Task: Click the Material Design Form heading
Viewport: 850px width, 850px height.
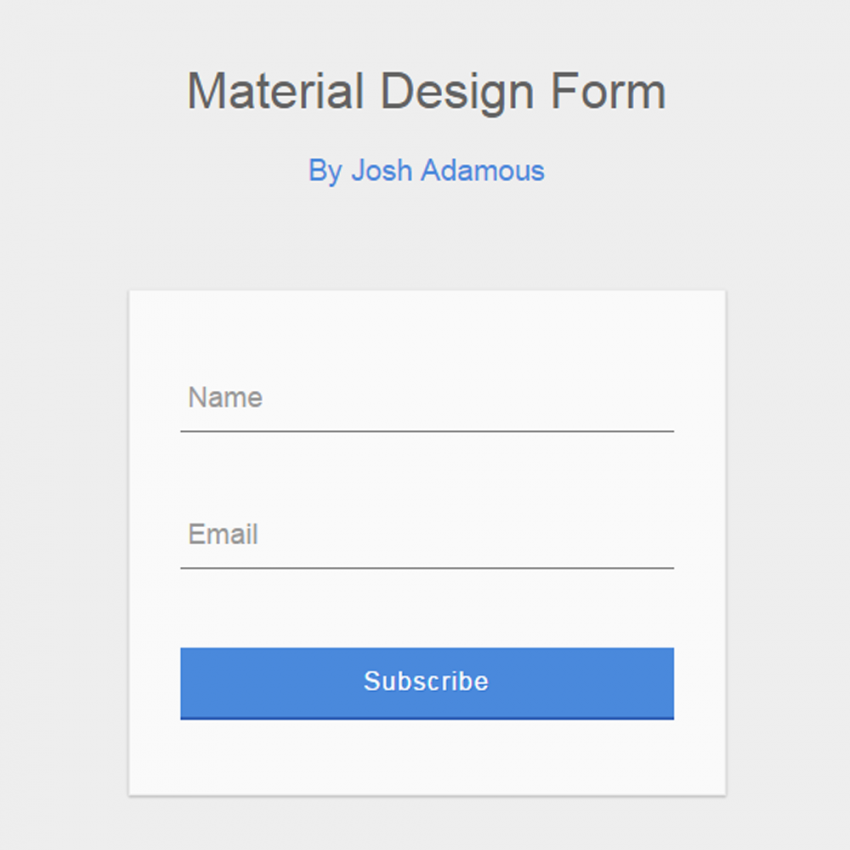Action: (426, 92)
